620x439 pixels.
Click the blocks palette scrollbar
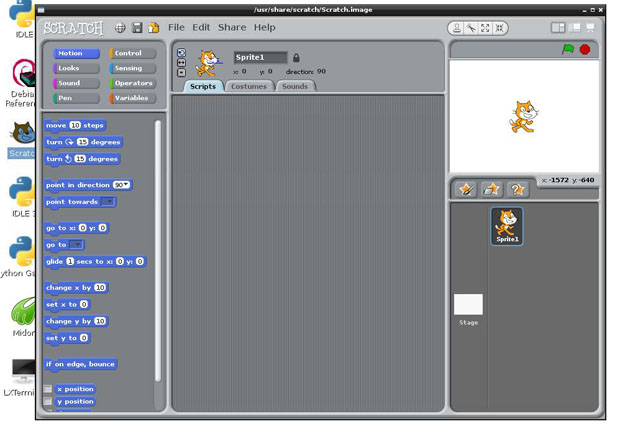pyautogui.click(x=158, y=251)
